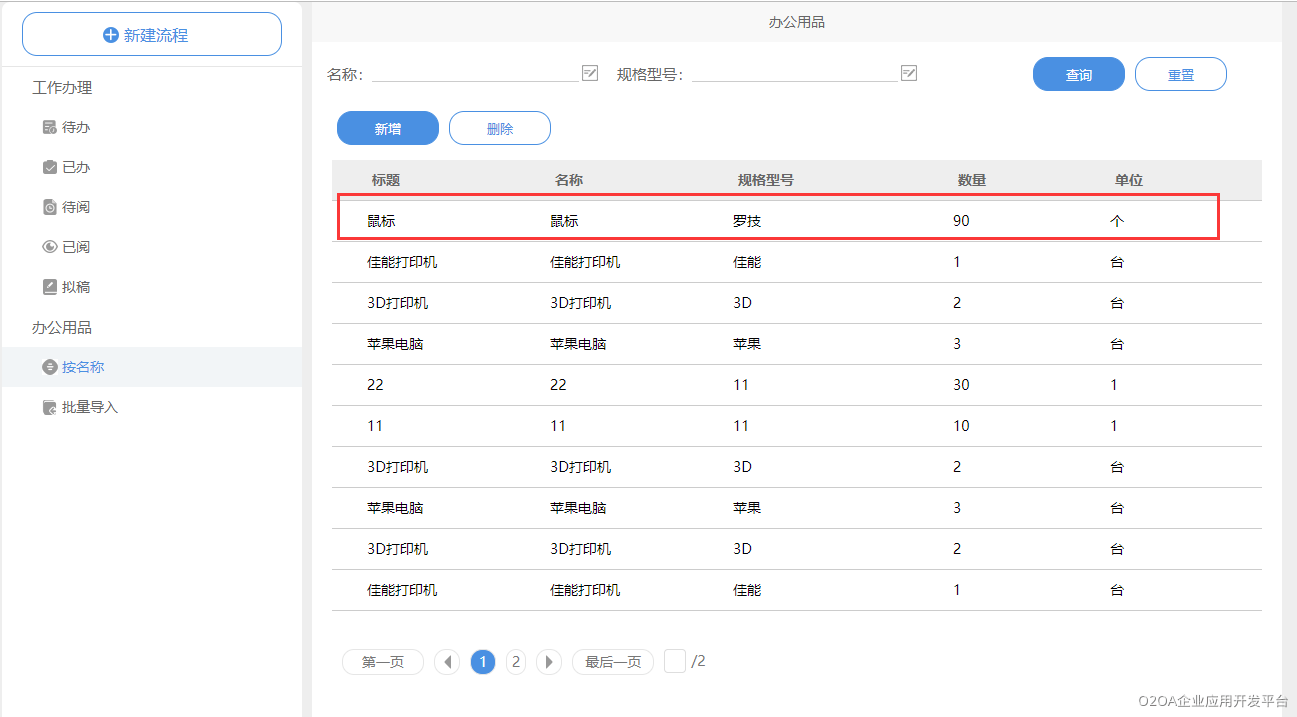Click the plus icon in 新建流程
The height and width of the screenshot is (717, 1297).
pyautogui.click(x=111, y=35)
